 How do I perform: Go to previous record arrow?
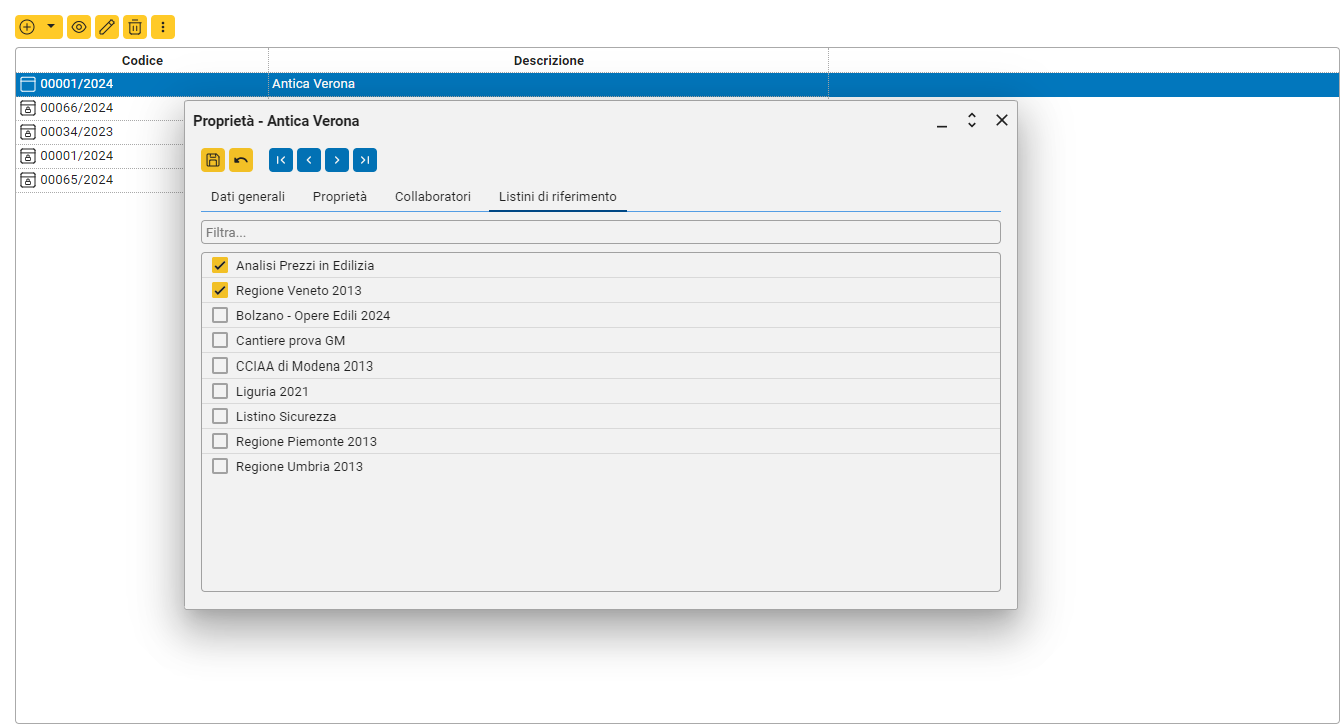[309, 160]
